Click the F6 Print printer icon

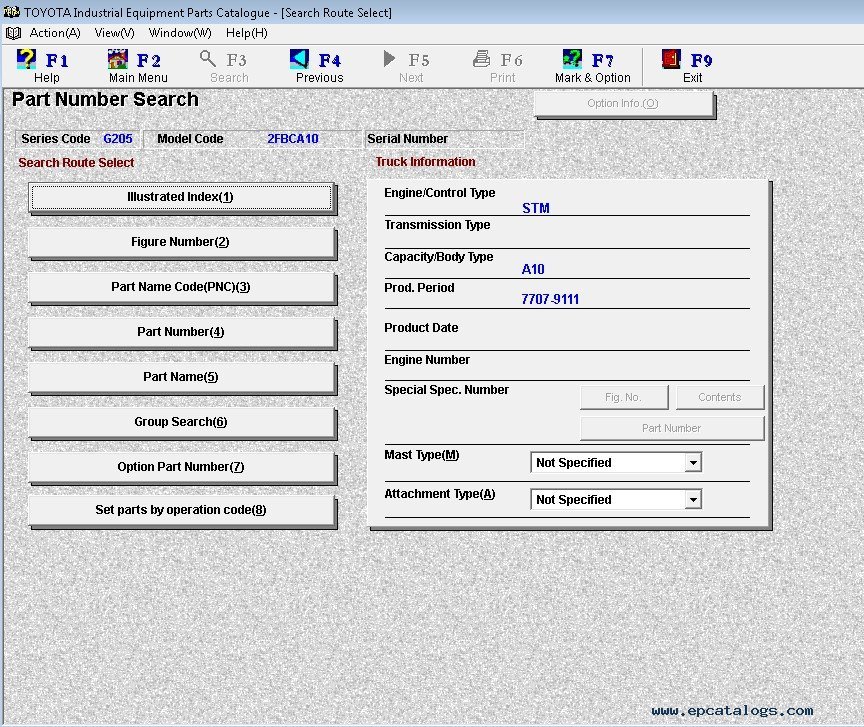(x=482, y=58)
